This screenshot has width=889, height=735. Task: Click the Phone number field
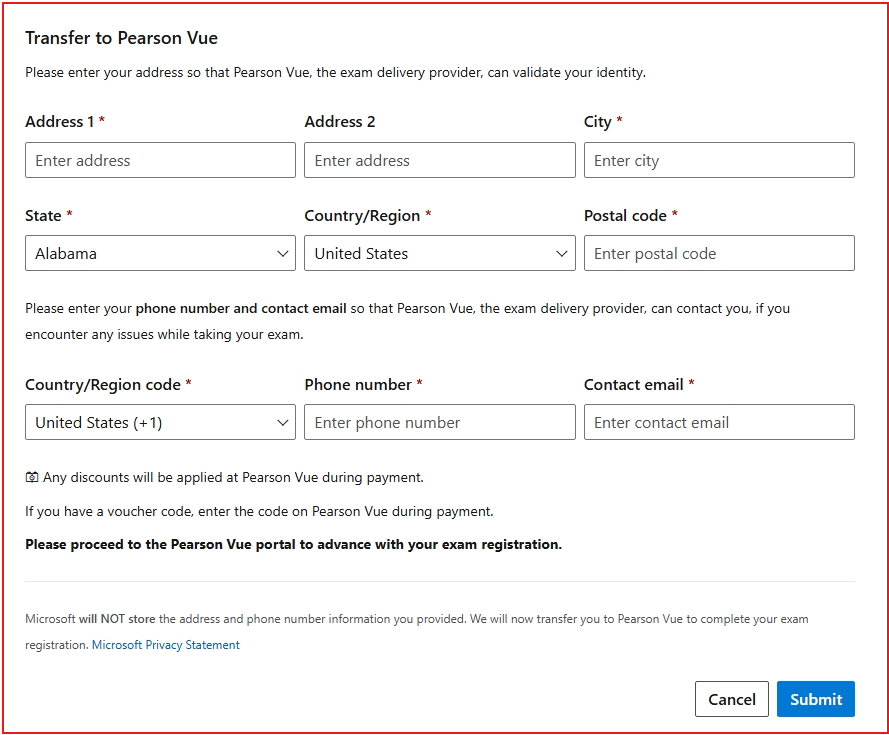point(440,422)
